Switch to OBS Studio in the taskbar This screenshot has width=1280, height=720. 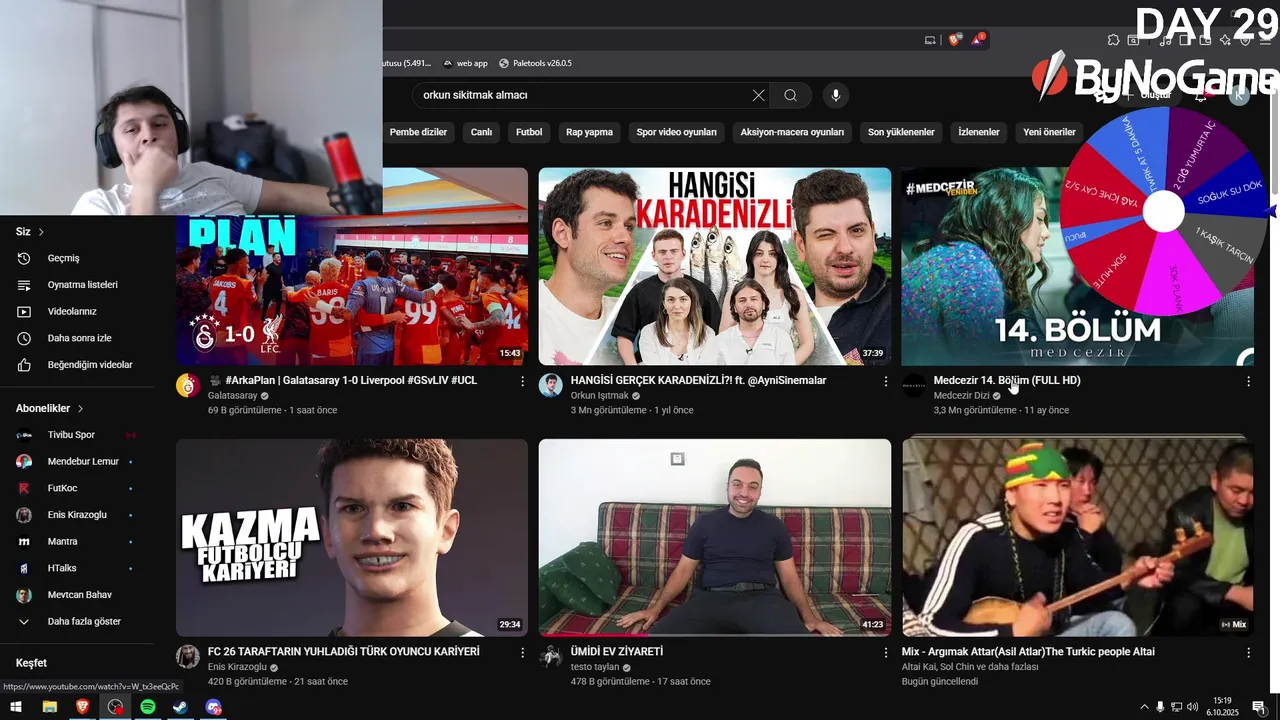(x=116, y=707)
